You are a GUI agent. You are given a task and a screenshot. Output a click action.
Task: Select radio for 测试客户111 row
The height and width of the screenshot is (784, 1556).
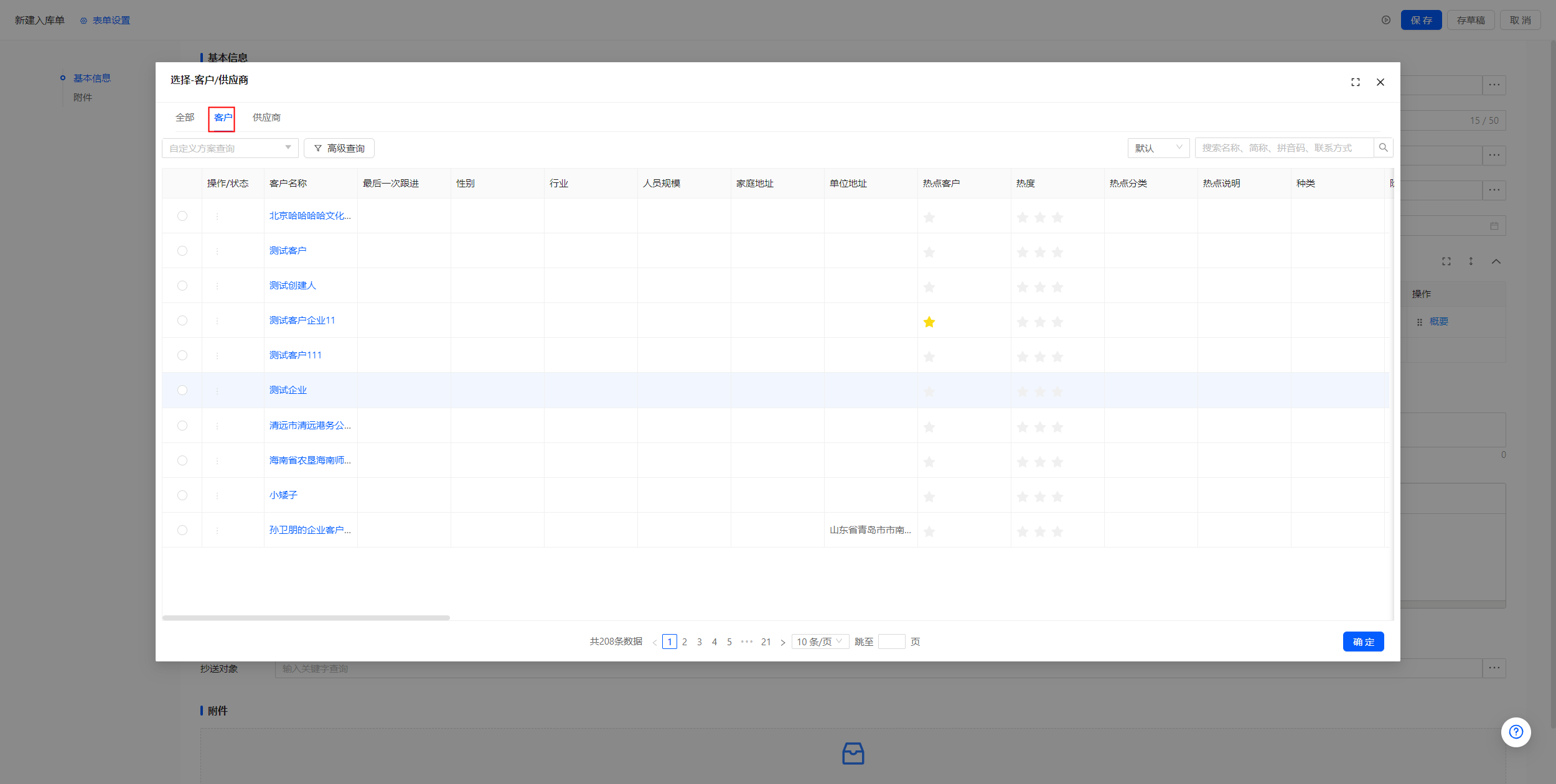182,355
